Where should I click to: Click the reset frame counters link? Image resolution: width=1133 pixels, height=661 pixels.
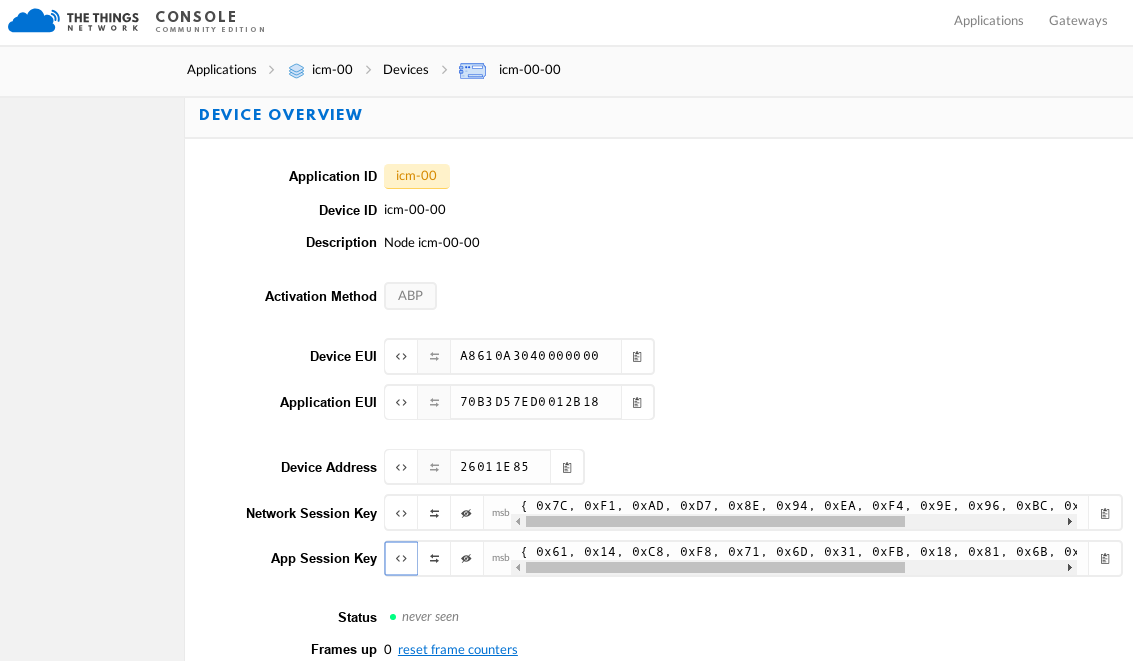tap(457, 649)
